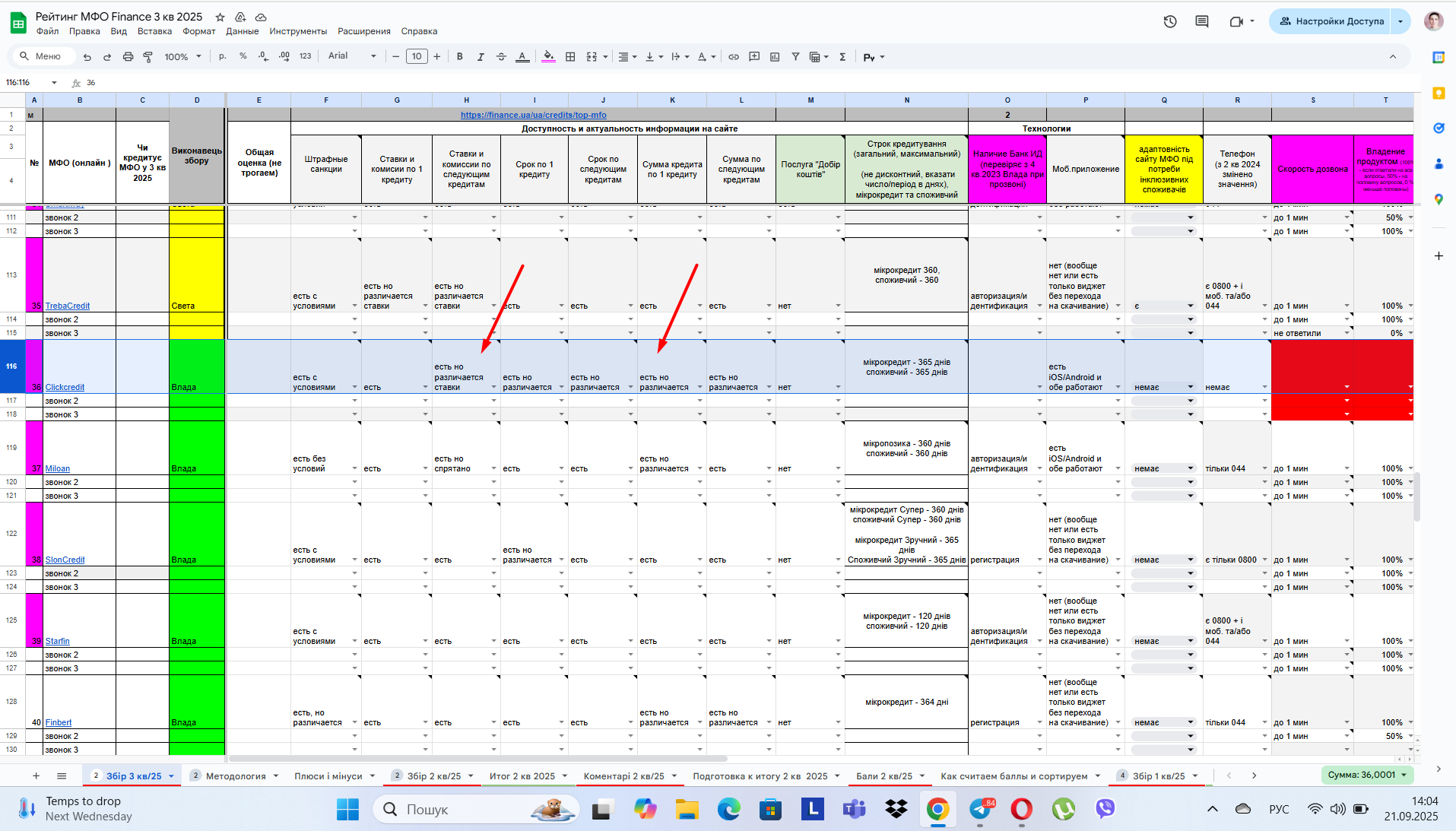Switch to the Методология sheet tab
This screenshot has height=831, width=1456.
coord(236,776)
